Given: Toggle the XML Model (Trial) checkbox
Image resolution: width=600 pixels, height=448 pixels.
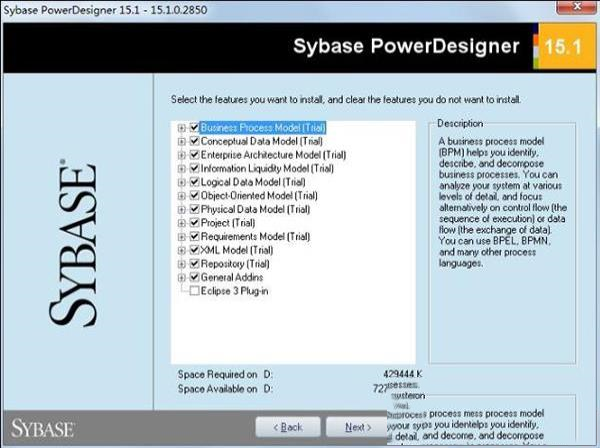Looking at the screenshot, I should (194, 250).
